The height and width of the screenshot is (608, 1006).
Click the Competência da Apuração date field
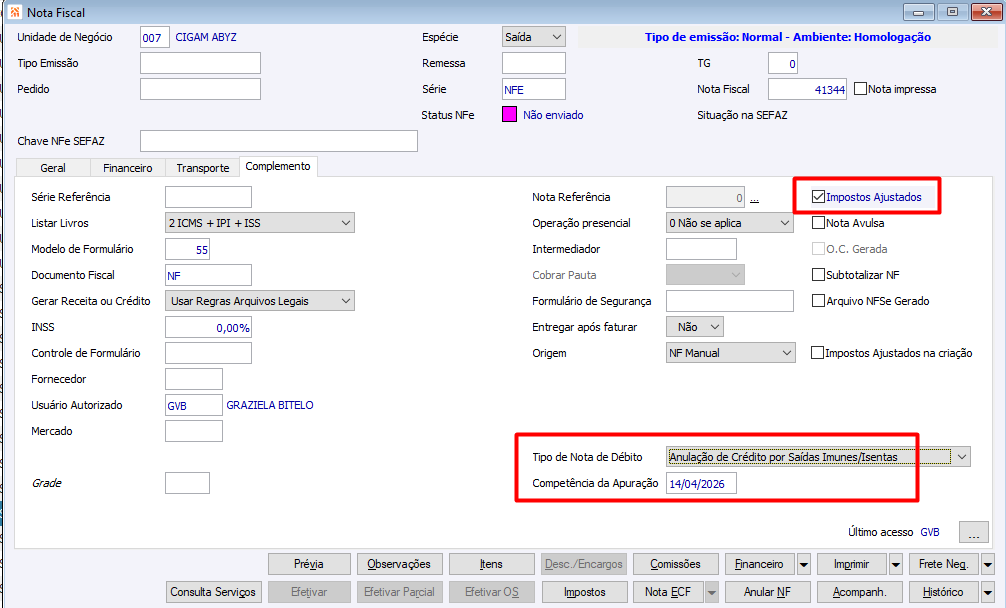tap(701, 483)
